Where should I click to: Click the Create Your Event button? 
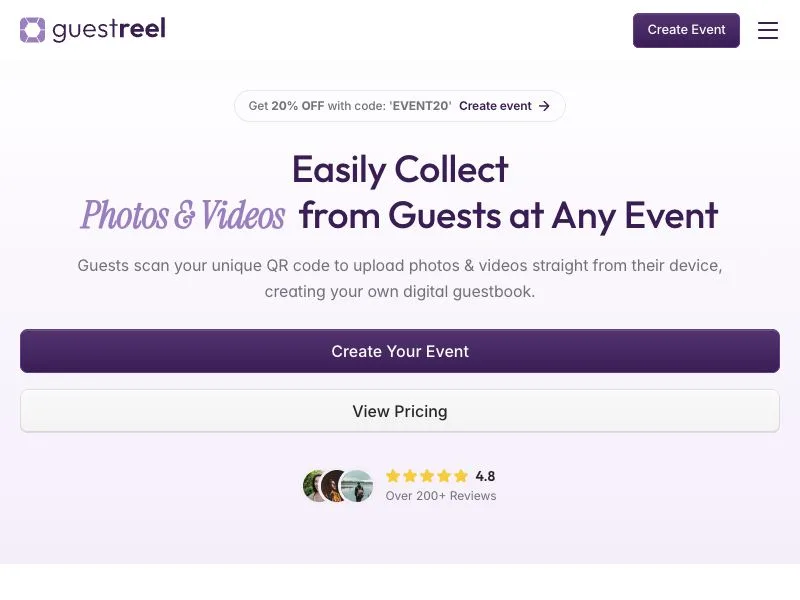[x=400, y=351]
